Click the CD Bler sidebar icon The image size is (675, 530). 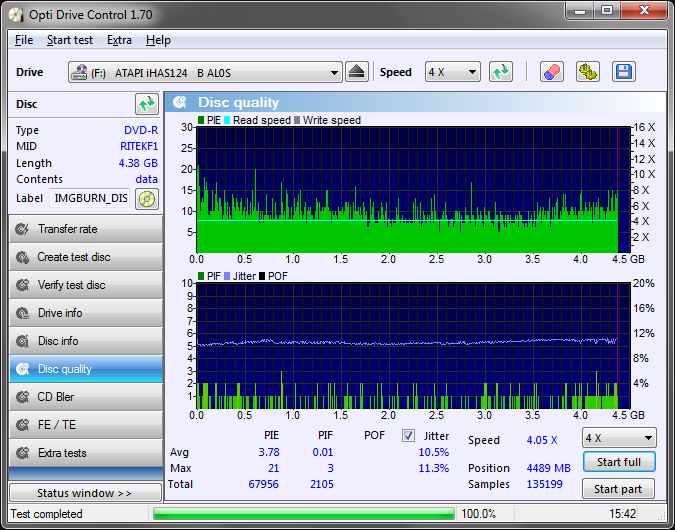tap(22, 397)
